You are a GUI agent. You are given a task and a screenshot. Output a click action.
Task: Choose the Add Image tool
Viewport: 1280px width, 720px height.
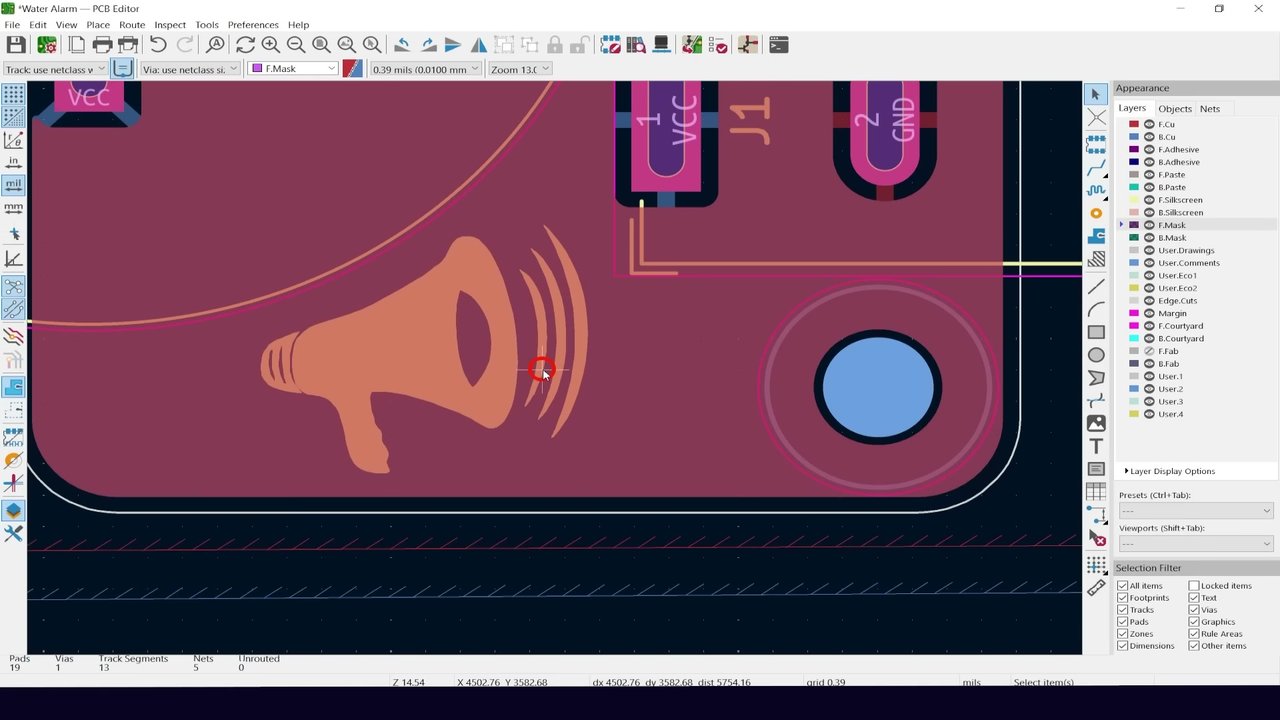(x=1096, y=423)
